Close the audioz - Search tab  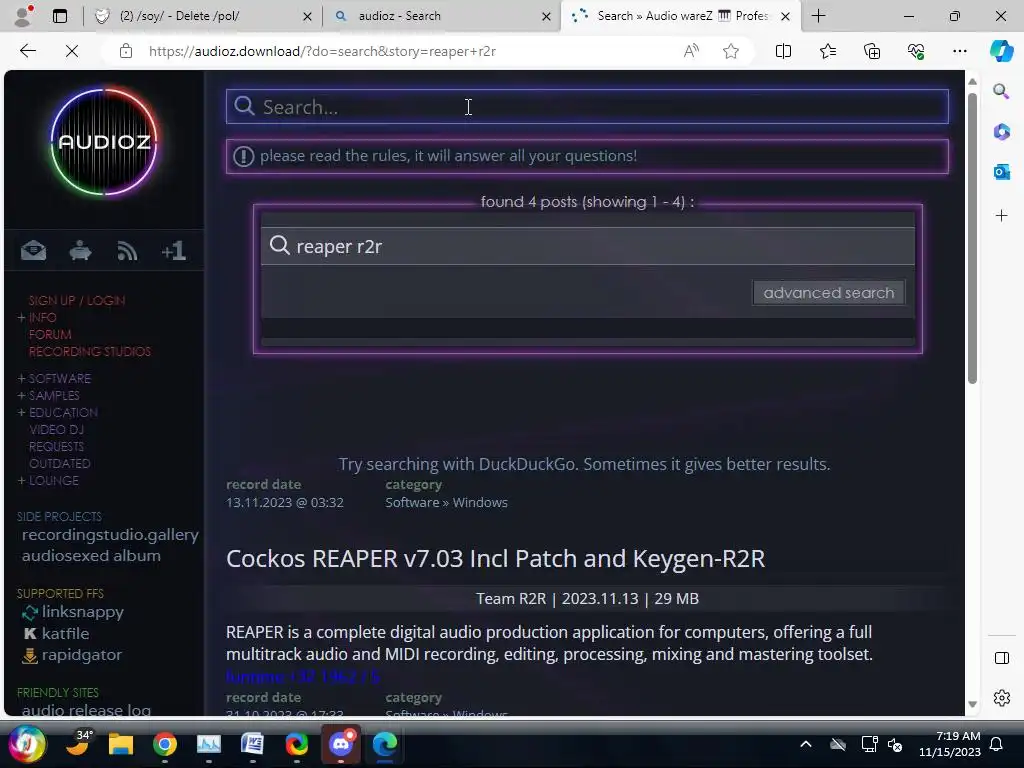[546, 16]
